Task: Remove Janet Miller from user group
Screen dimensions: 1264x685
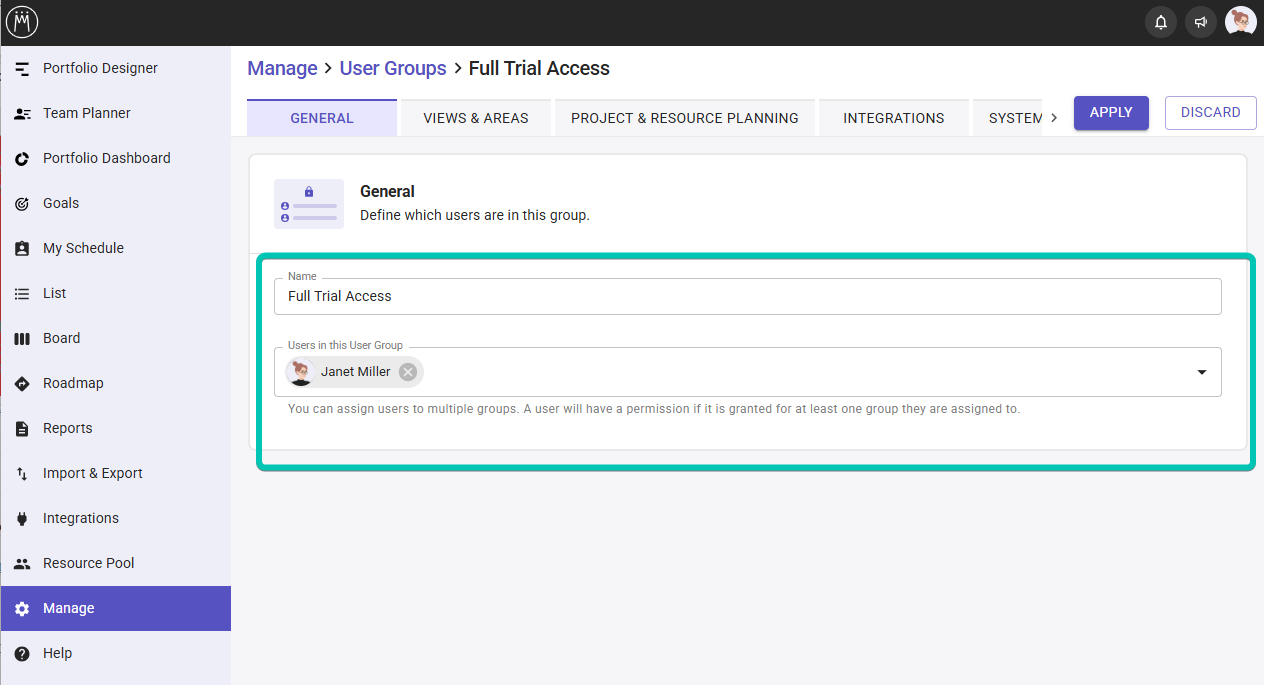Action: point(408,372)
